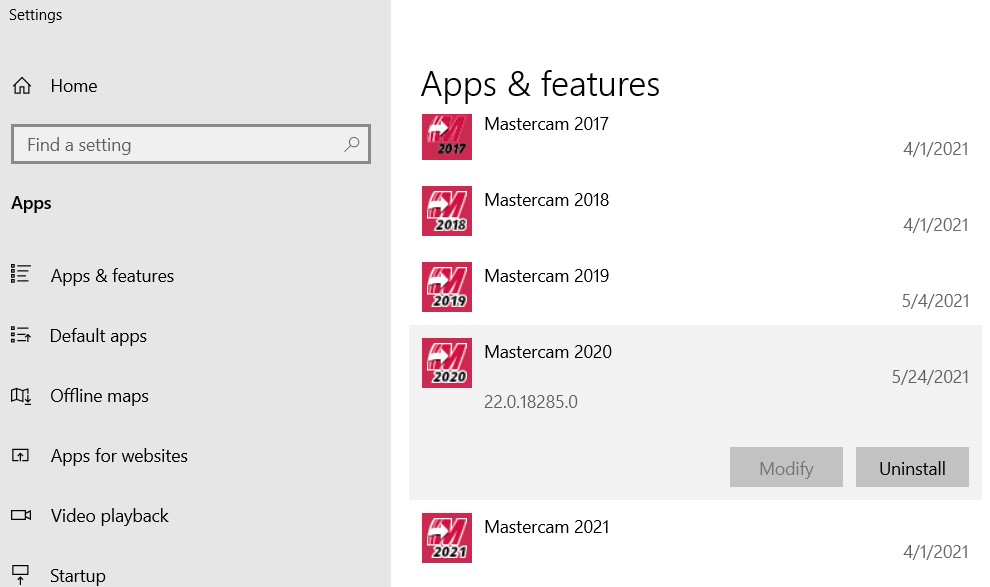
Task: Open Offline maps settings
Action: pos(100,396)
